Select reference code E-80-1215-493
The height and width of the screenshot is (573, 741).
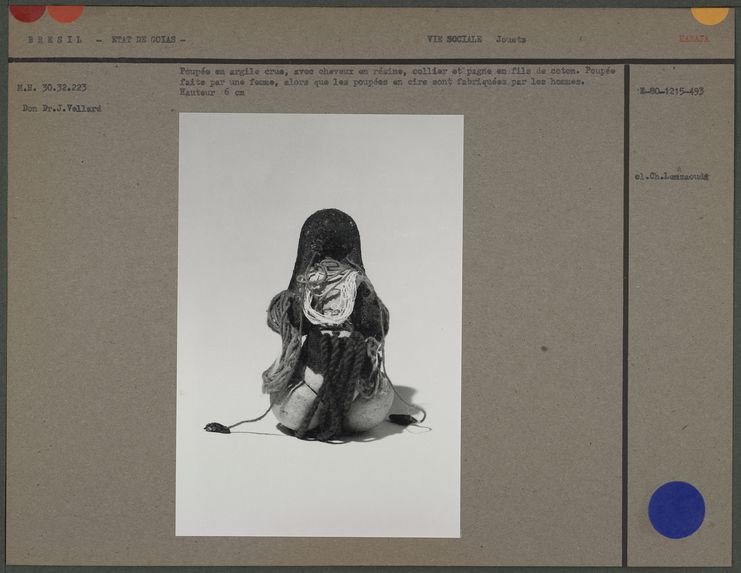pyautogui.click(x=671, y=91)
